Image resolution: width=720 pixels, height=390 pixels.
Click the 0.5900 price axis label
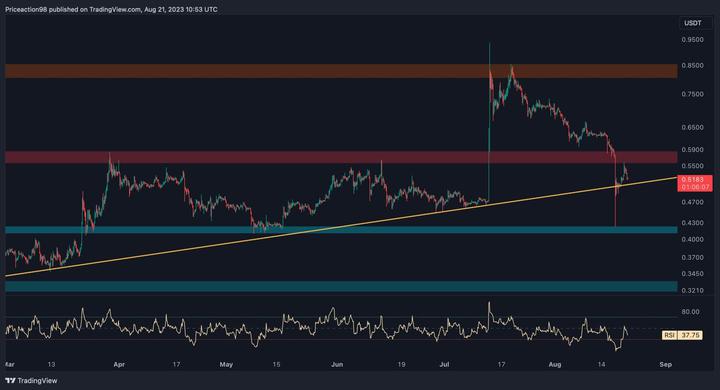pos(692,150)
